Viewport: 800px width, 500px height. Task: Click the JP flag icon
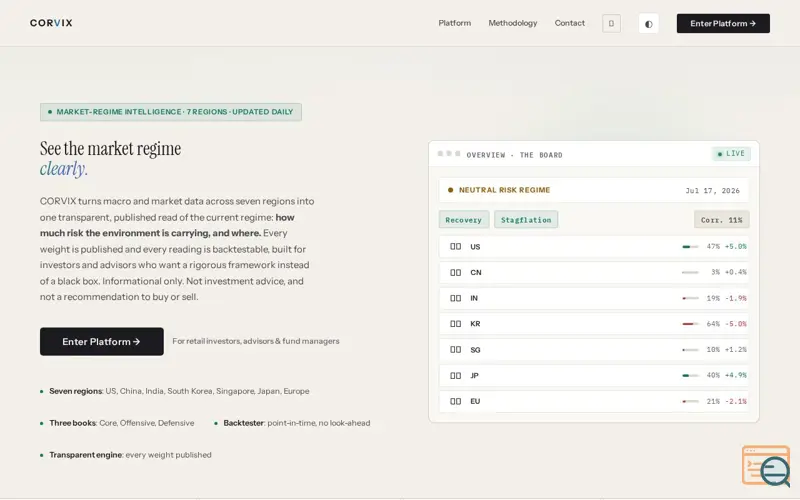pos(456,376)
